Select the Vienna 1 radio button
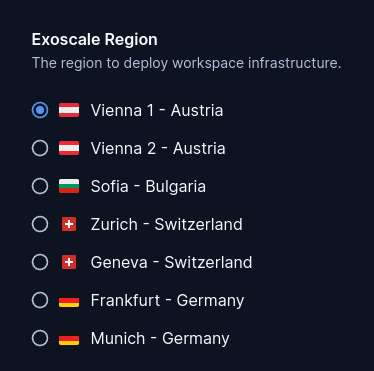The image size is (374, 371). [40, 110]
